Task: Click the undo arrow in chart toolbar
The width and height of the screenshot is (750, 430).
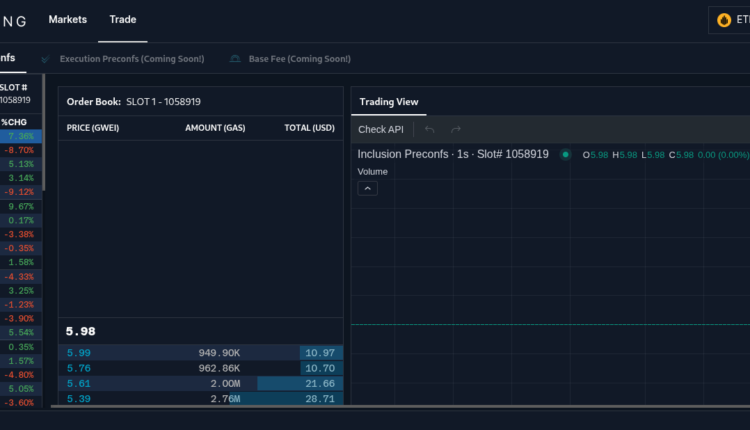Action: click(x=430, y=129)
